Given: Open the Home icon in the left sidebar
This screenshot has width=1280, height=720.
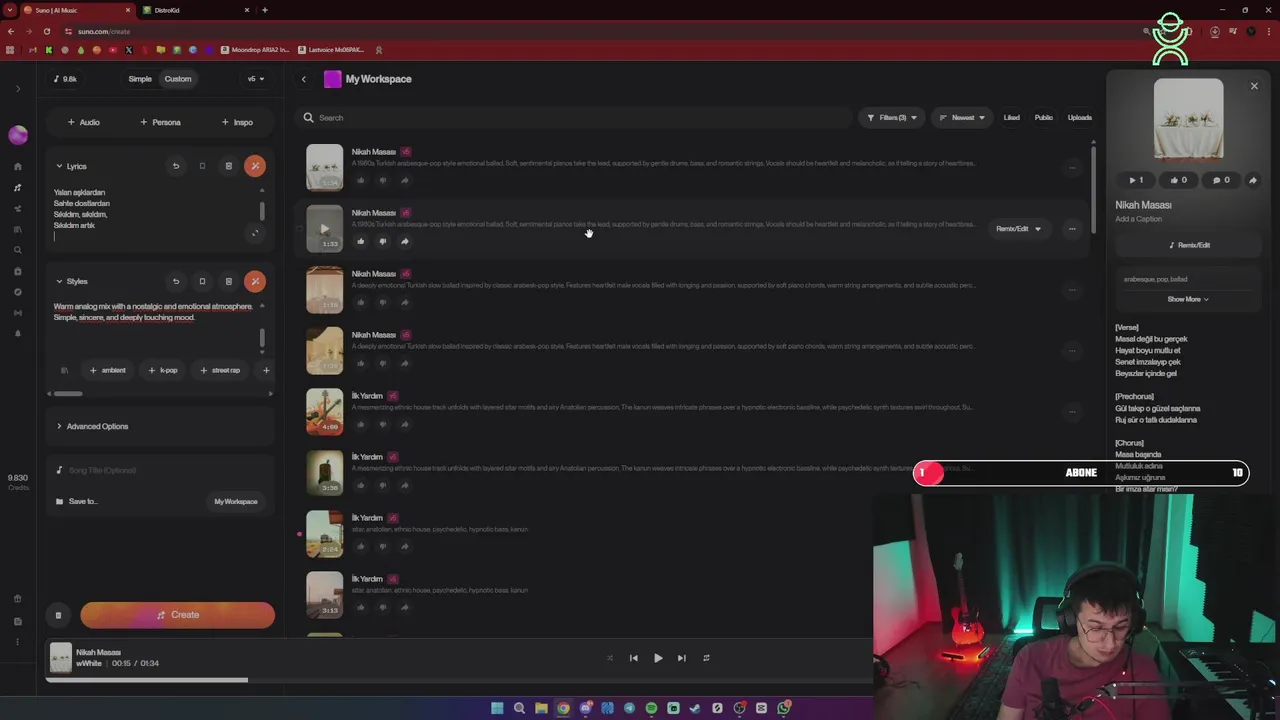Looking at the screenshot, I should click(18, 166).
